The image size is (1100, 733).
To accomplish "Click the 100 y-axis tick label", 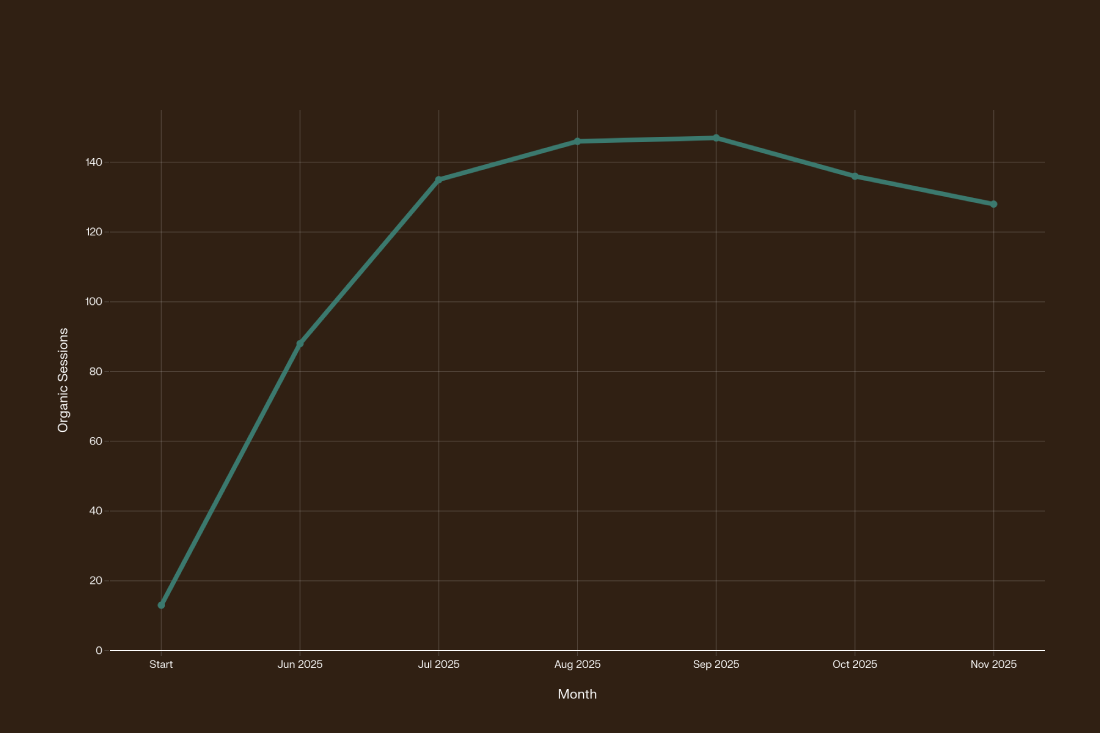I will pyautogui.click(x=92, y=302).
